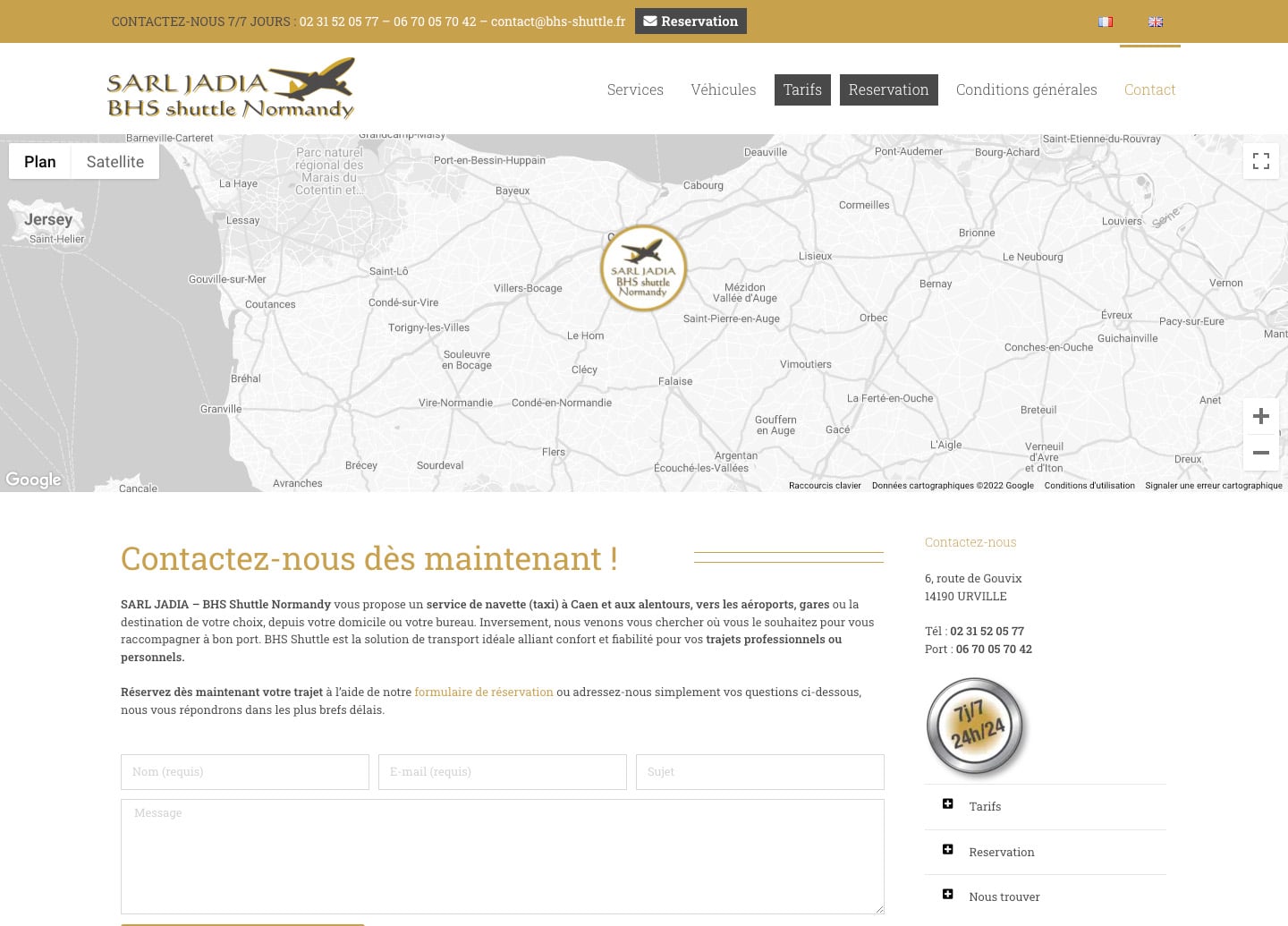Zoom in on the map
The height and width of the screenshot is (926, 1288).
1261,416
